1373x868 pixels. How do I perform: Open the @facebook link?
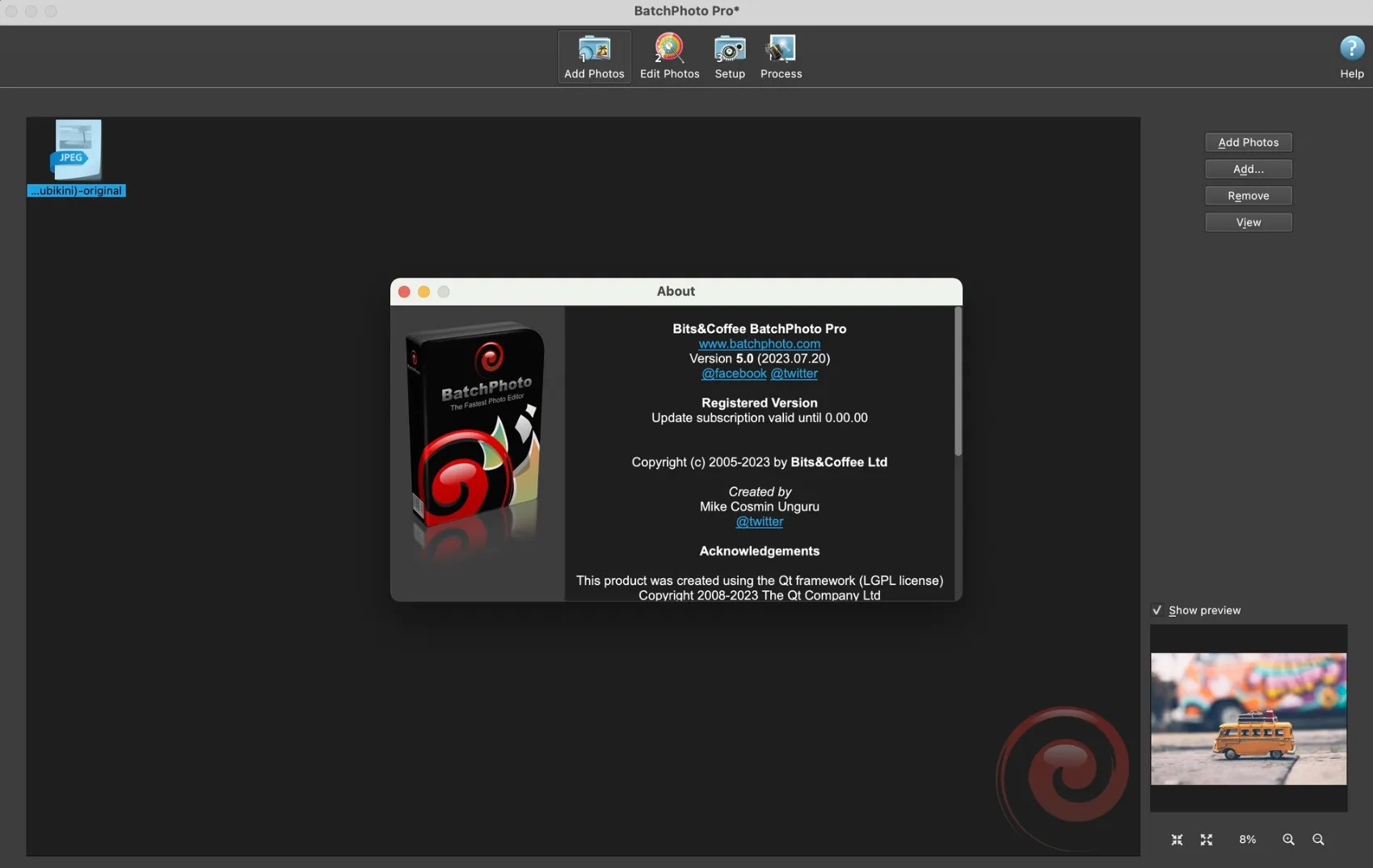coord(734,373)
